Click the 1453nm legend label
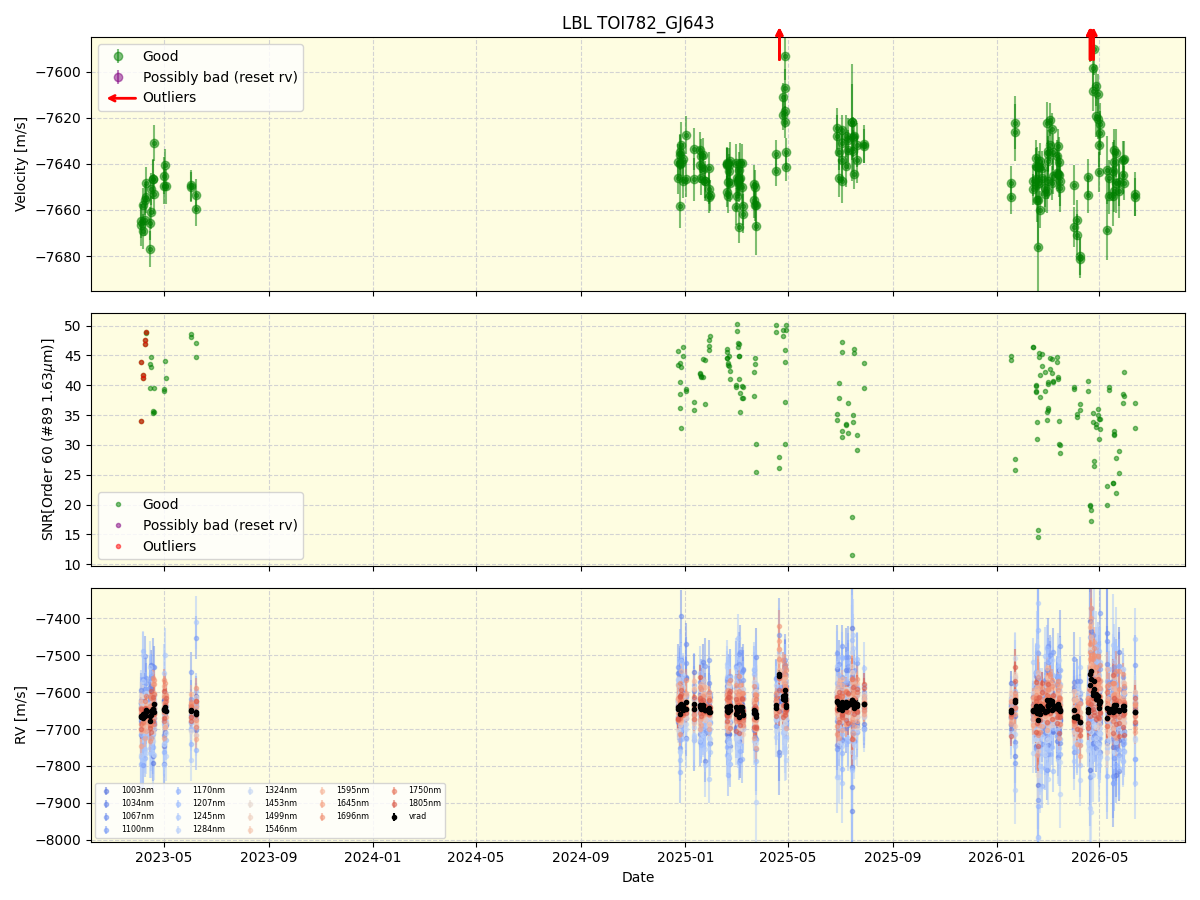1200x900 pixels. [x=280, y=803]
